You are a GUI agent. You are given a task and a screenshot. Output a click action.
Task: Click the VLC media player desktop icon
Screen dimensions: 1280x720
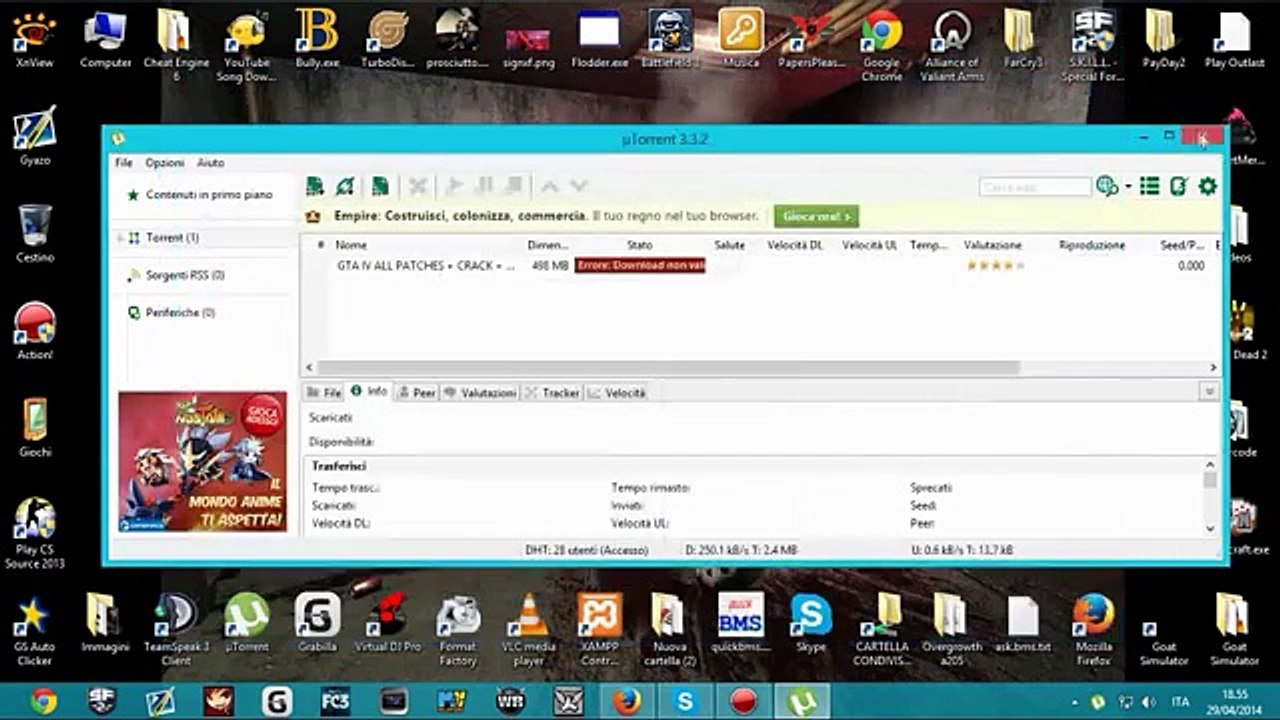(x=529, y=629)
